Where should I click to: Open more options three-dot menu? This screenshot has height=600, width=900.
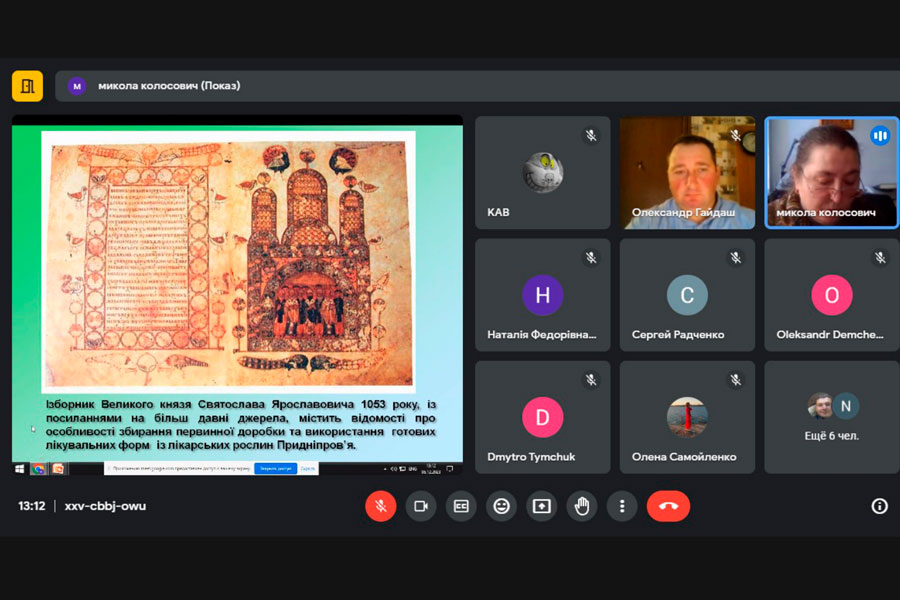(x=622, y=506)
